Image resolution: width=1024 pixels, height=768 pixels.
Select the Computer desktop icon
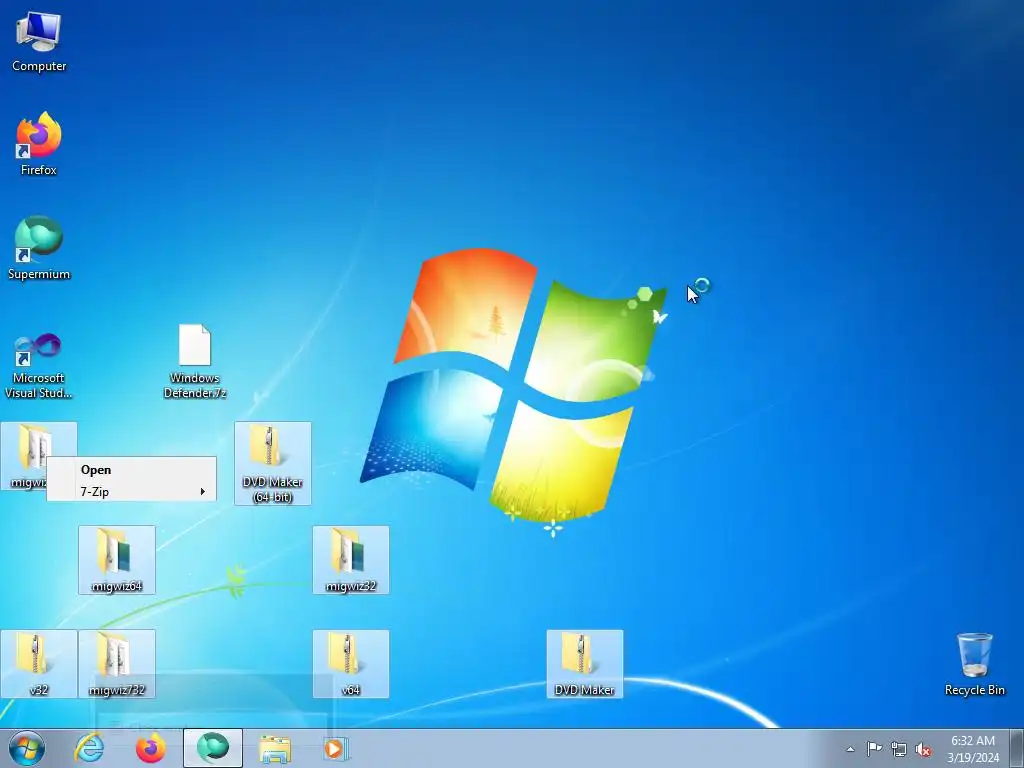pyautogui.click(x=39, y=41)
